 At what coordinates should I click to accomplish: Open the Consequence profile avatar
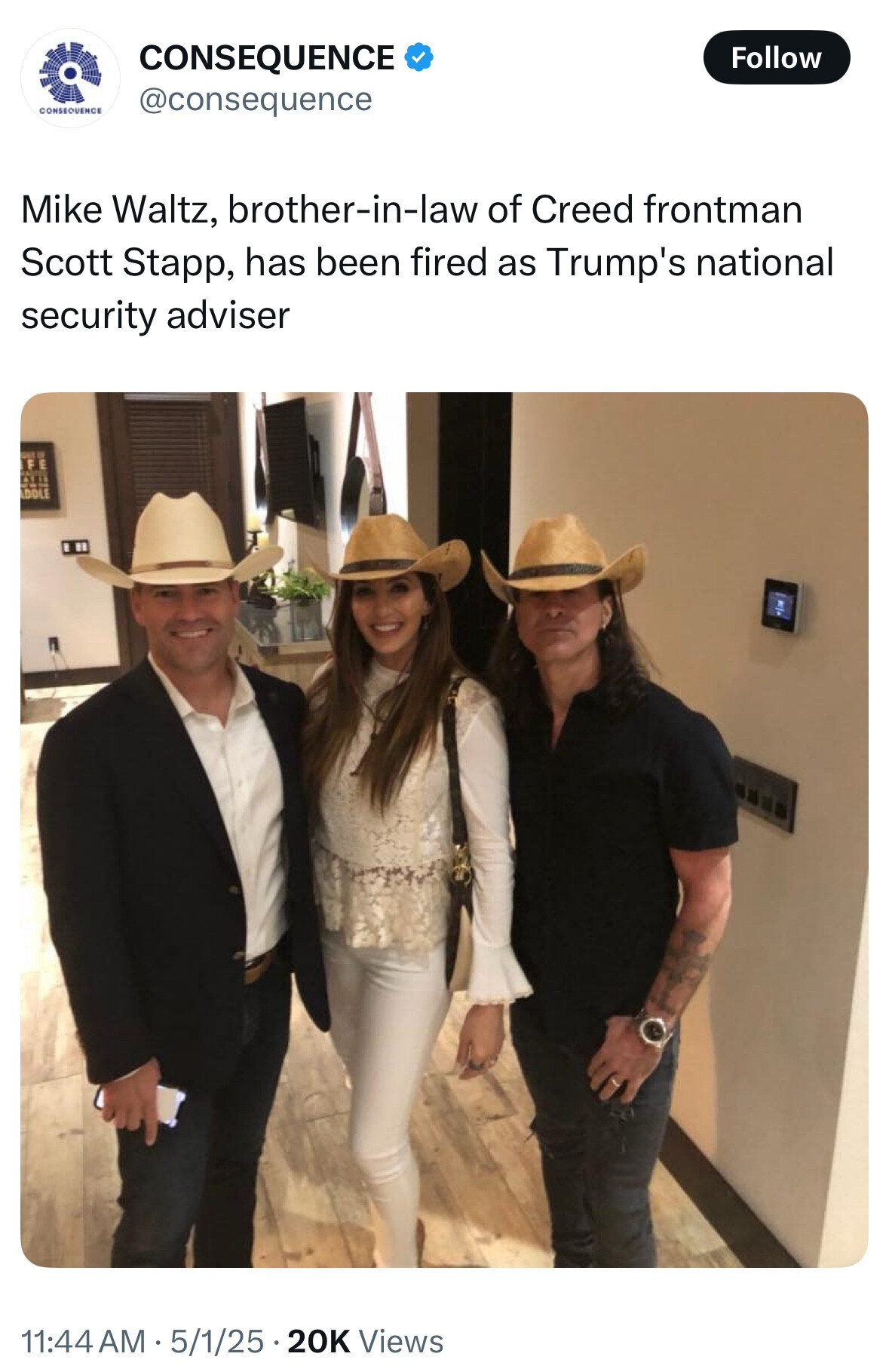point(69,78)
